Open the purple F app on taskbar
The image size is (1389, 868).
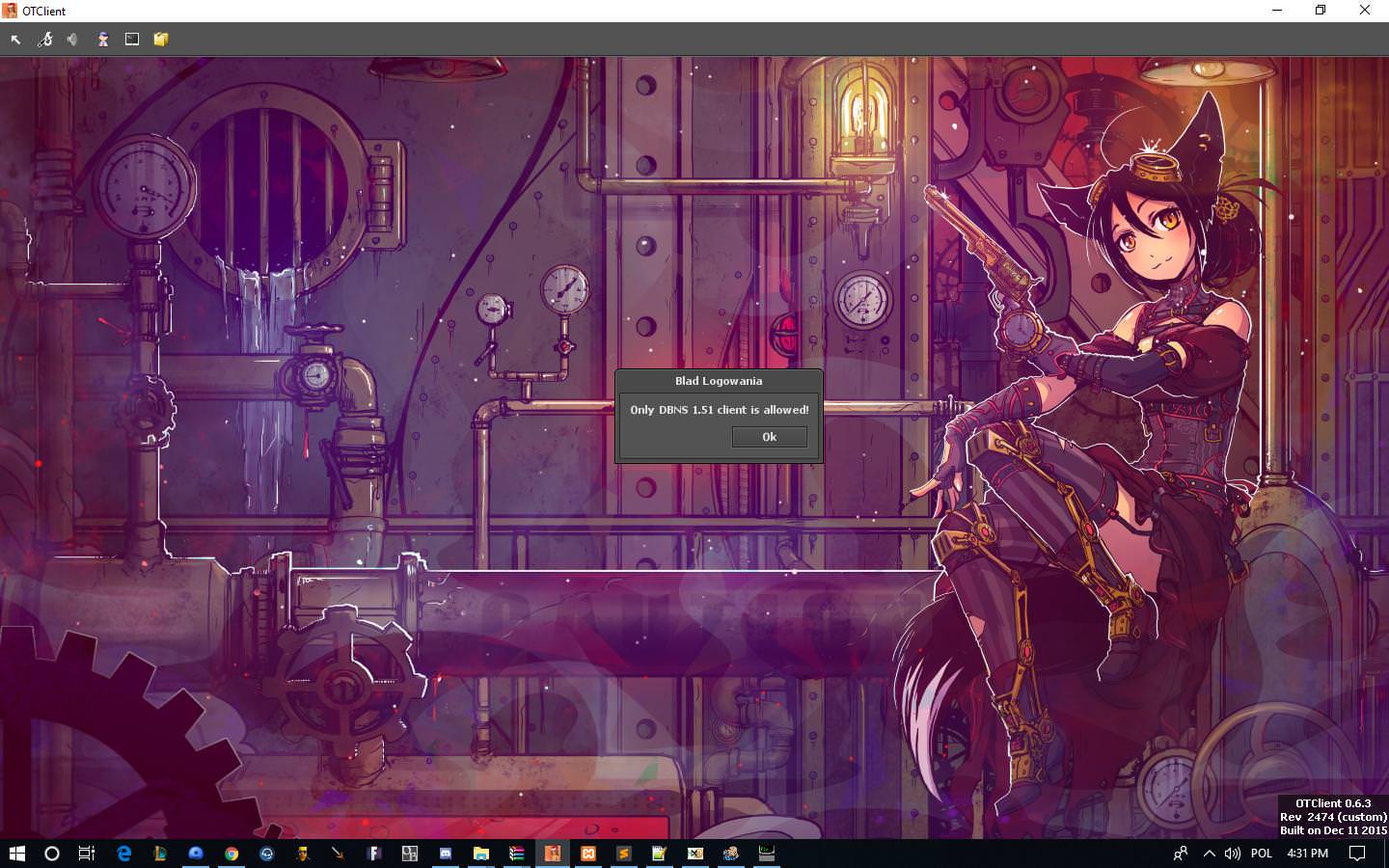pos(374,854)
